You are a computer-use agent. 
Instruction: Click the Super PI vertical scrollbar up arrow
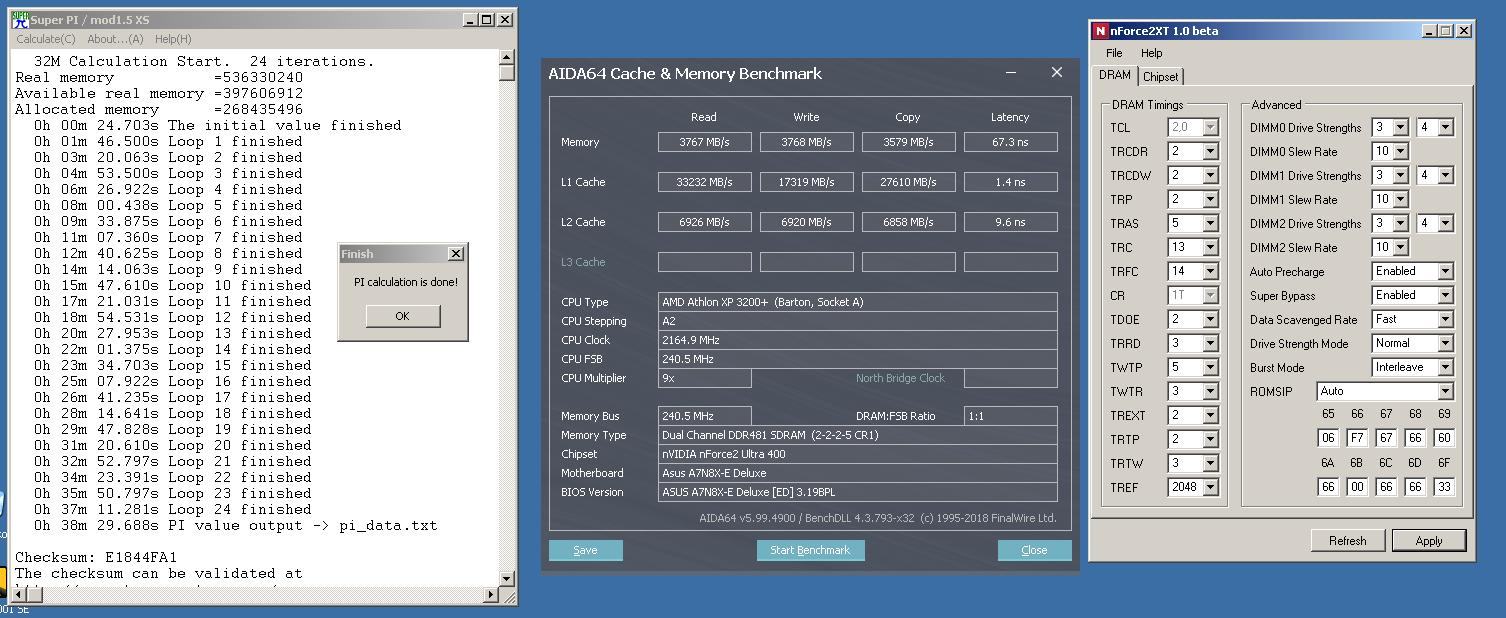[x=507, y=57]
